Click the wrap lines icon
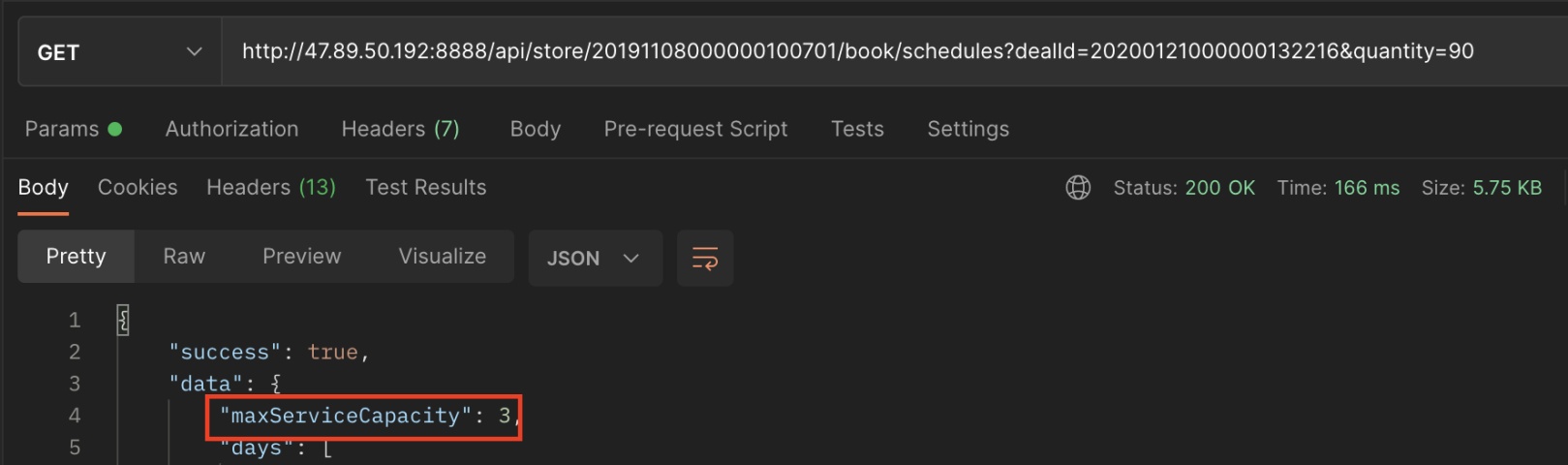Screen dimensions: 1568x465 (x=705, y=259)
